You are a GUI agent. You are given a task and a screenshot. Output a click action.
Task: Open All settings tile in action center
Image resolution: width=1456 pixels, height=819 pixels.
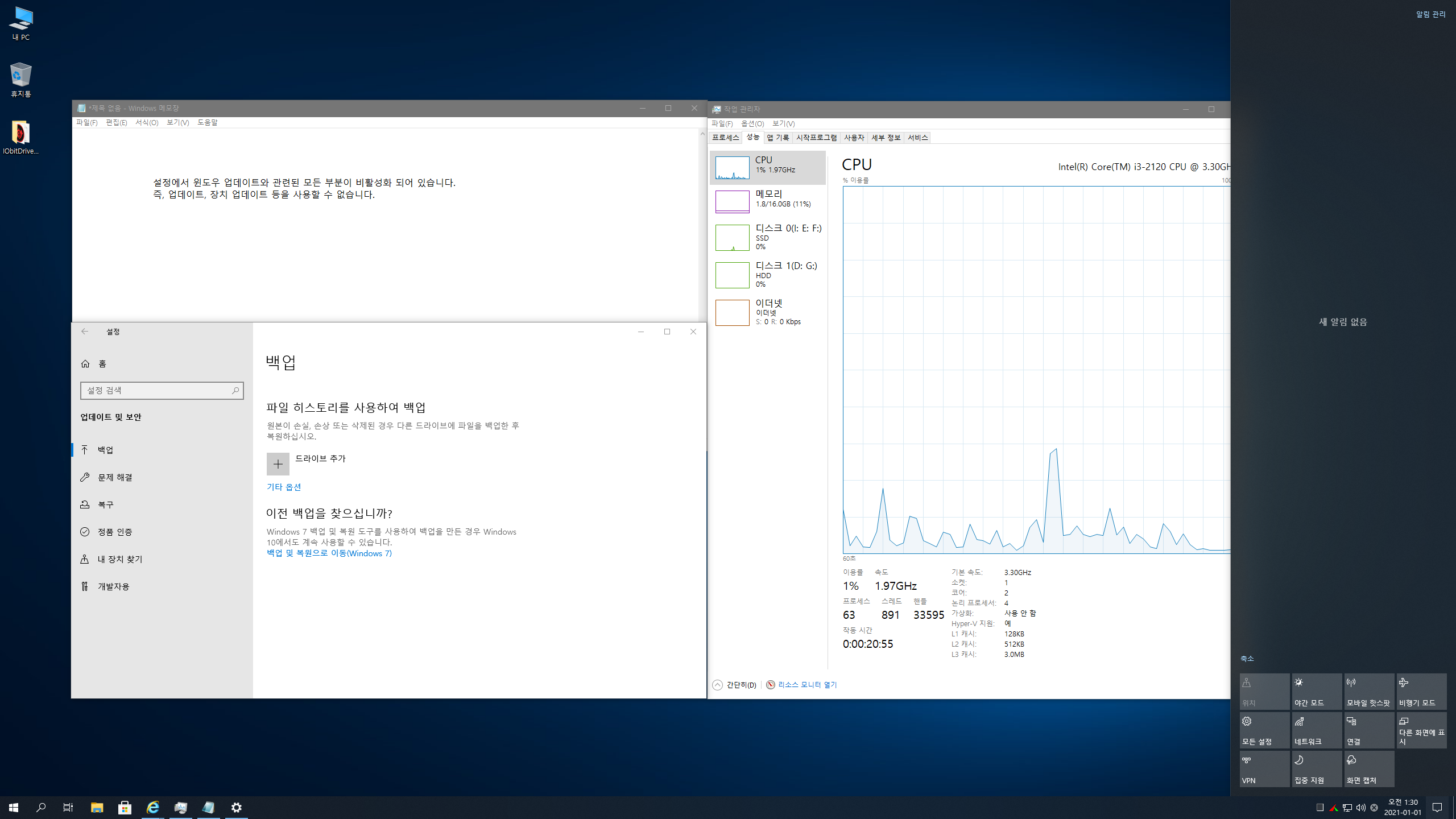tap(1264, 730)
